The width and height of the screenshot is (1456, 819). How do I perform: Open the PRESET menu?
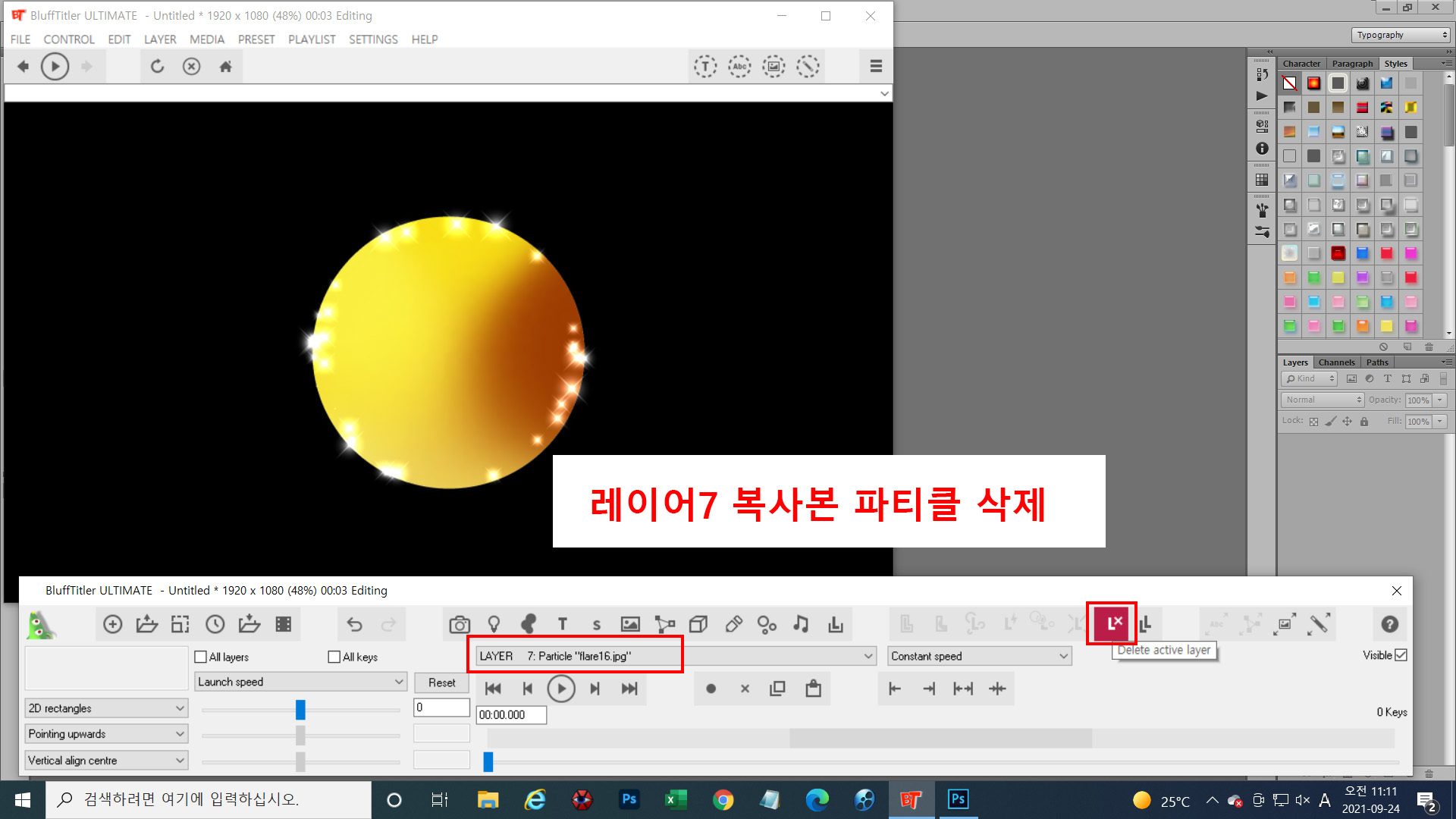[x=256, y=39]
